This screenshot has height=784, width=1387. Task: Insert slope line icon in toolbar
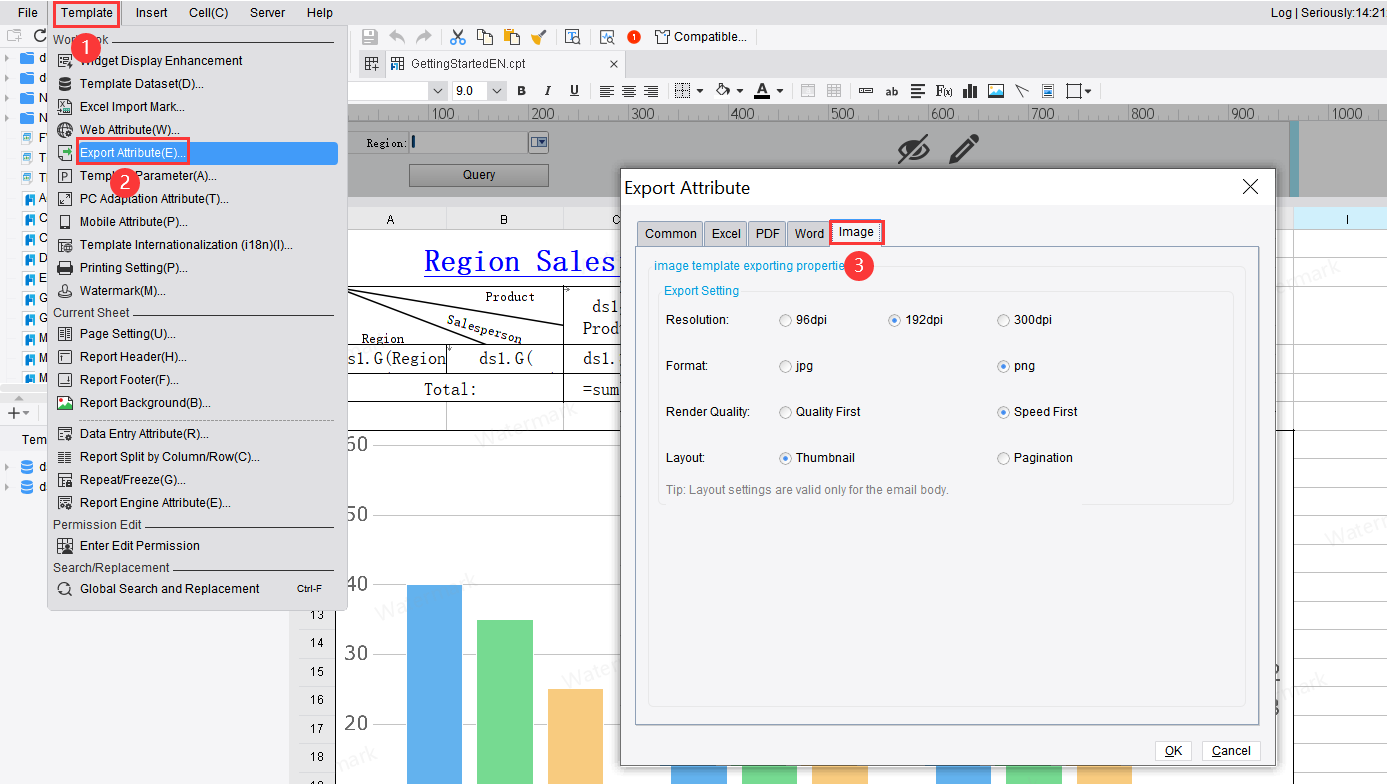(1022, 91)
